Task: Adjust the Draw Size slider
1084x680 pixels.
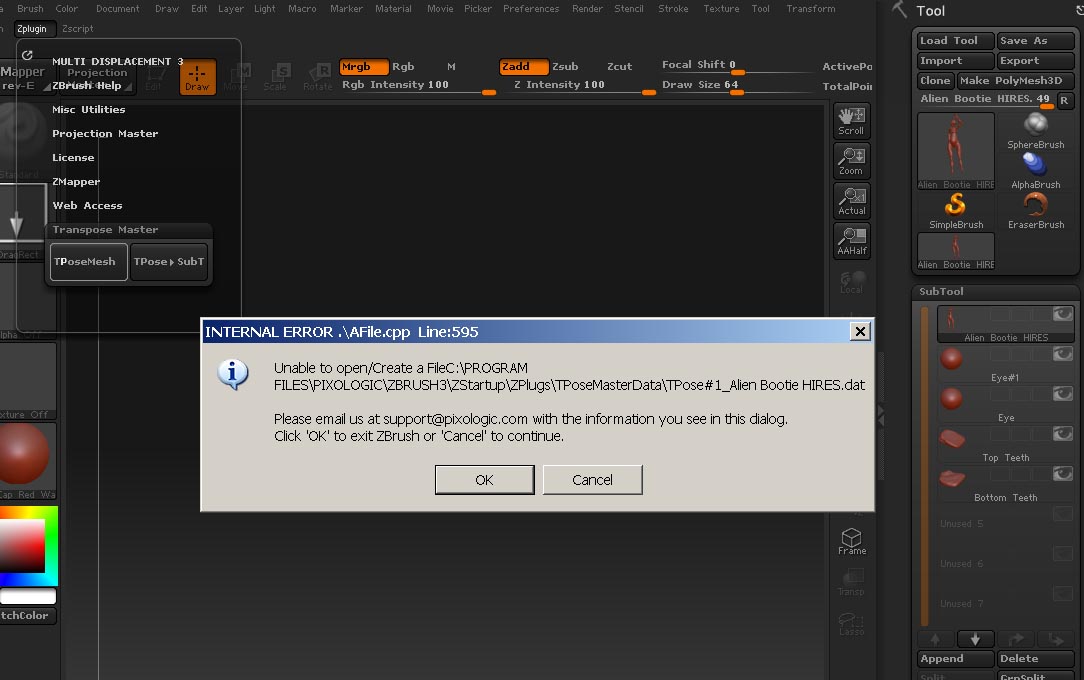Action: [736, 85]
